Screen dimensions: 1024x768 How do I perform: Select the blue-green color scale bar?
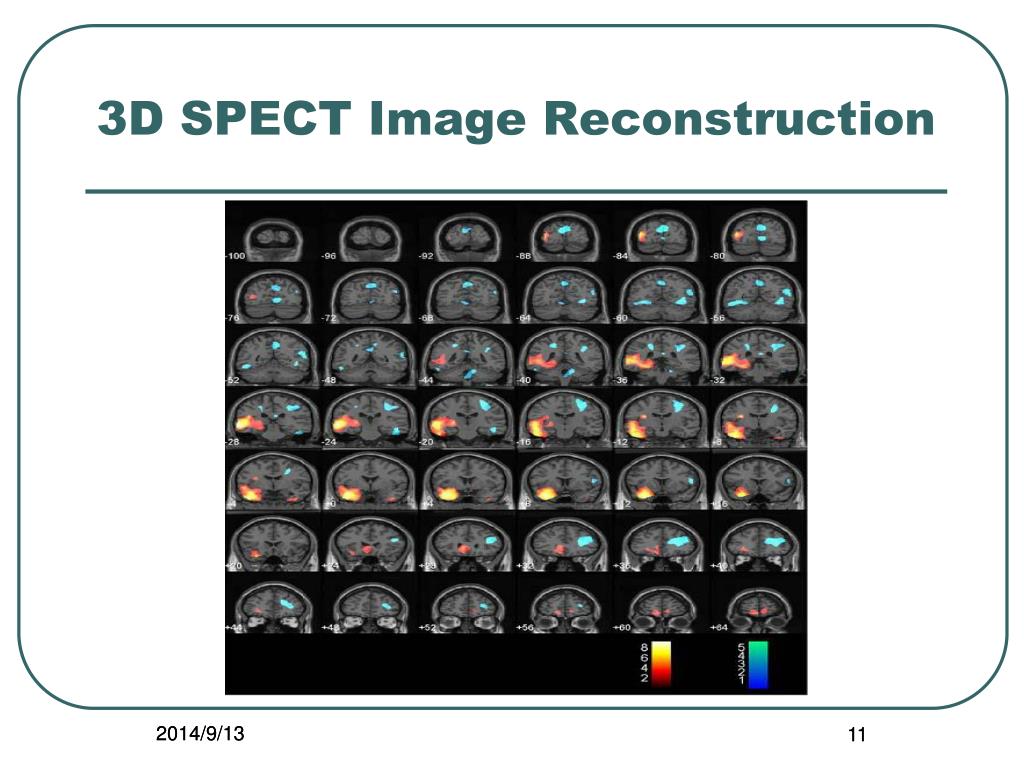[758, 664]
